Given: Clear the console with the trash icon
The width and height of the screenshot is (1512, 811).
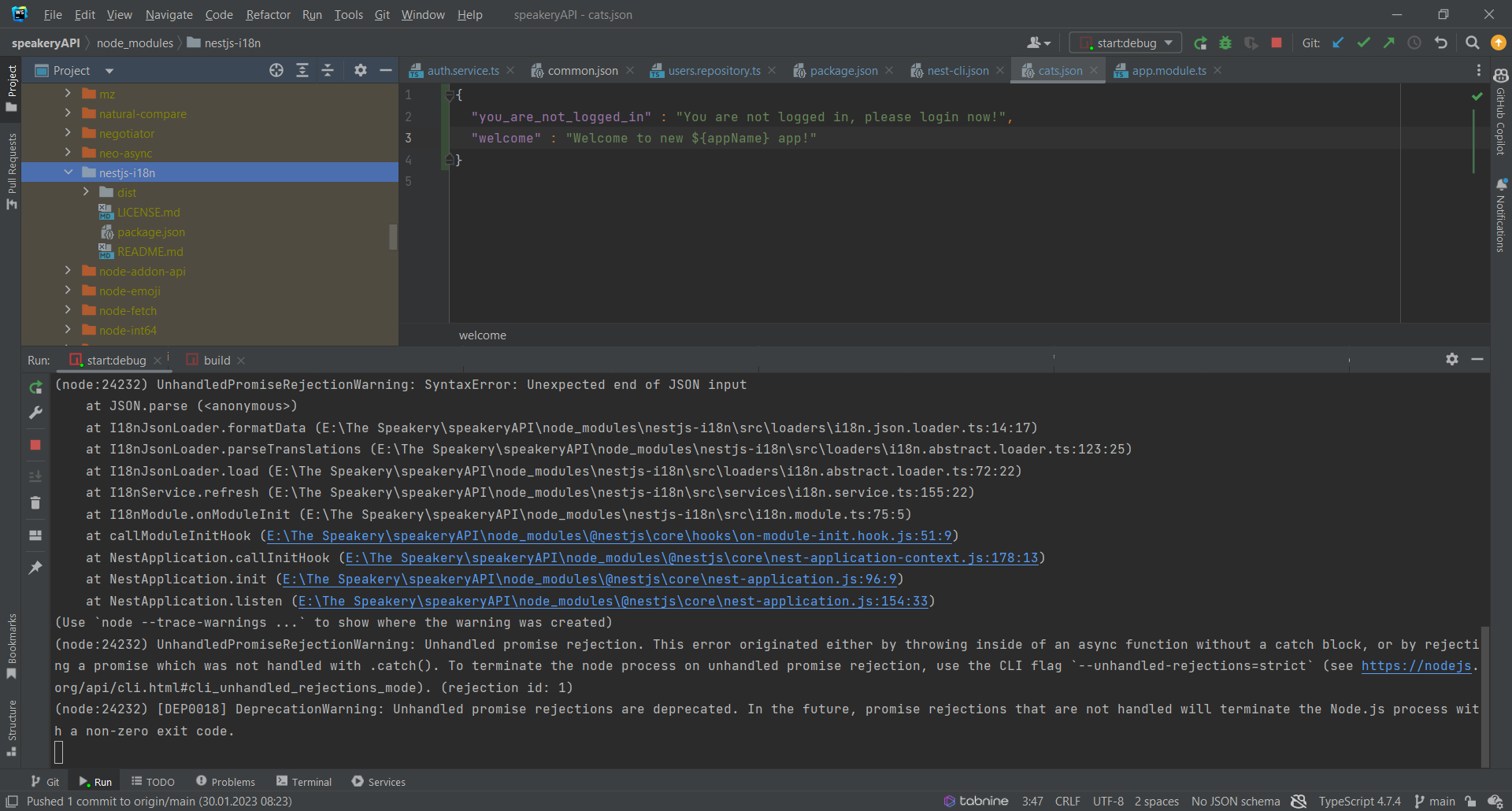Looking at the screenshot, I should 35,502.
